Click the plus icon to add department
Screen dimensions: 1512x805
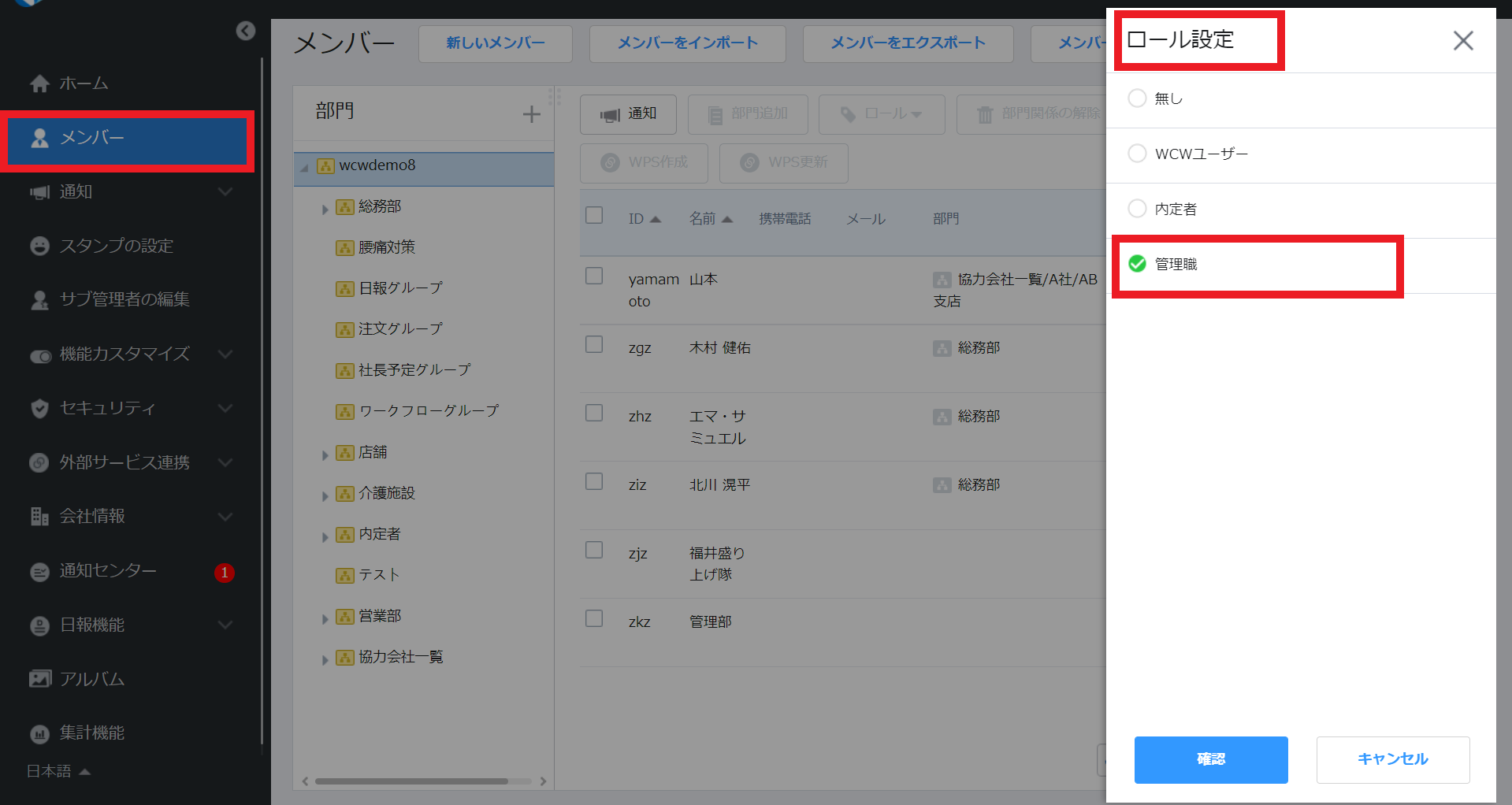tap(532, 114)
